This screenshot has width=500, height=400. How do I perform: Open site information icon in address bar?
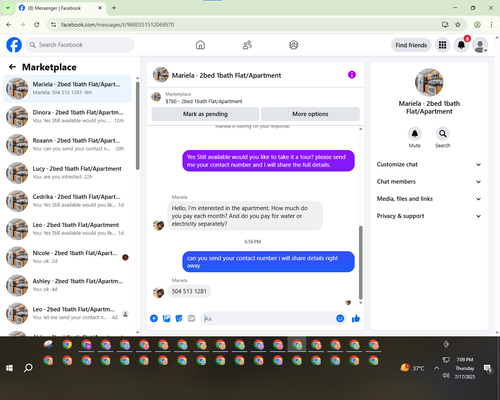pyautogui.click(x=53, y=25)
